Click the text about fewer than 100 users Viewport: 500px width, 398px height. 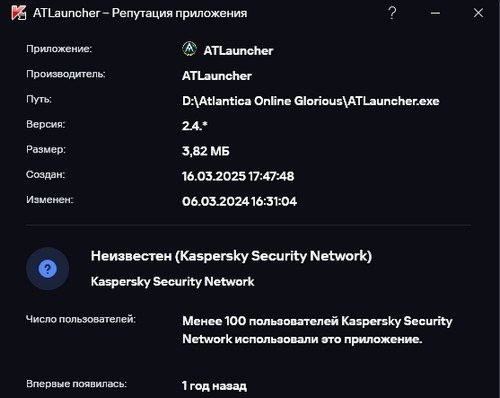317,330
